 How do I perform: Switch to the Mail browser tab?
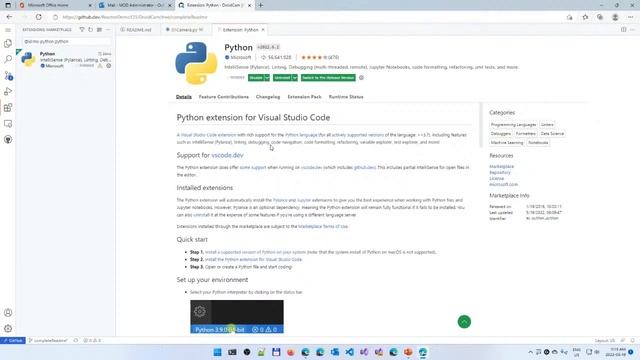coord(135,5)
